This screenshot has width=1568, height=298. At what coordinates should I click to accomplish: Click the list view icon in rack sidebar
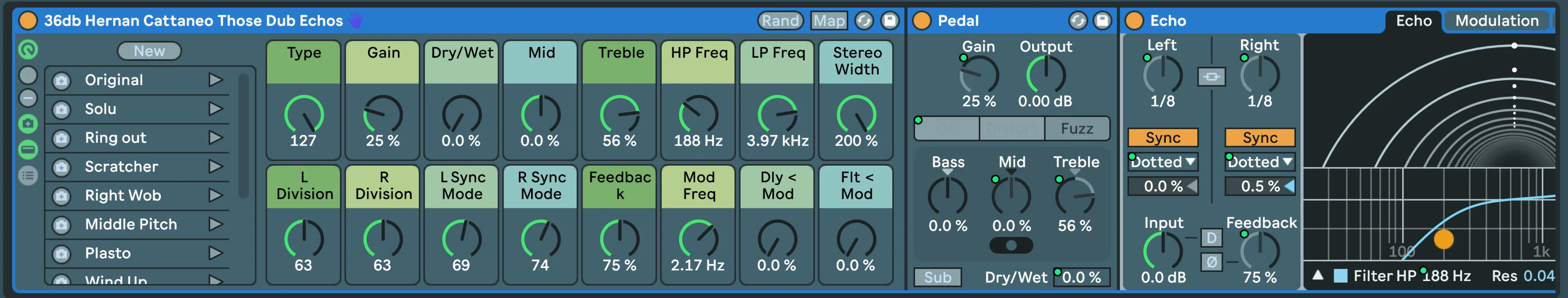[x=28, y=176]
